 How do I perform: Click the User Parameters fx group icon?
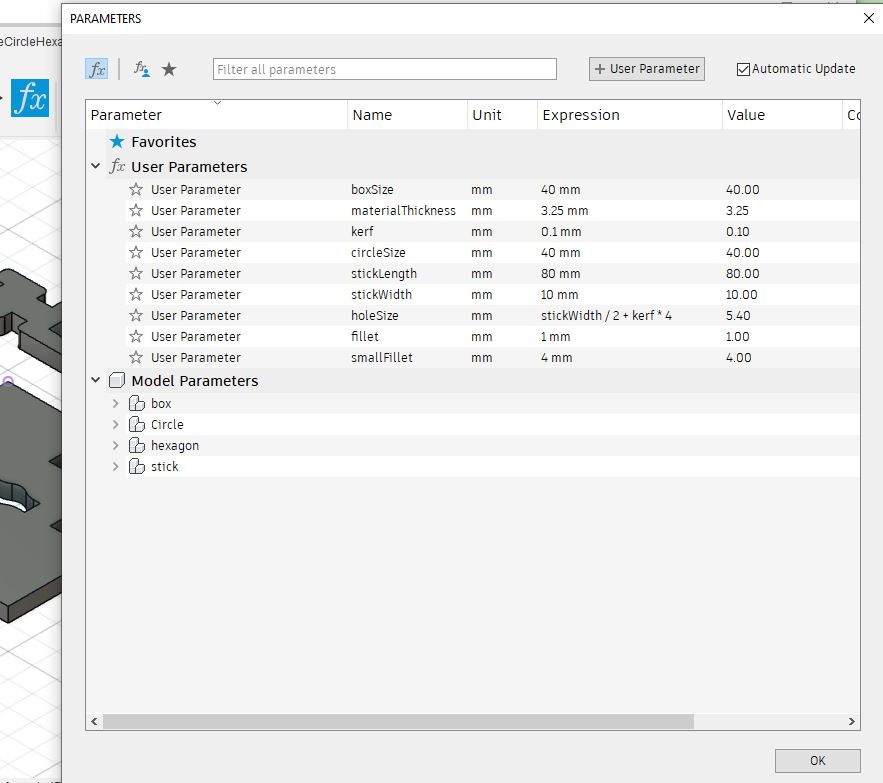pyautogui.click(x=117, y=166)
